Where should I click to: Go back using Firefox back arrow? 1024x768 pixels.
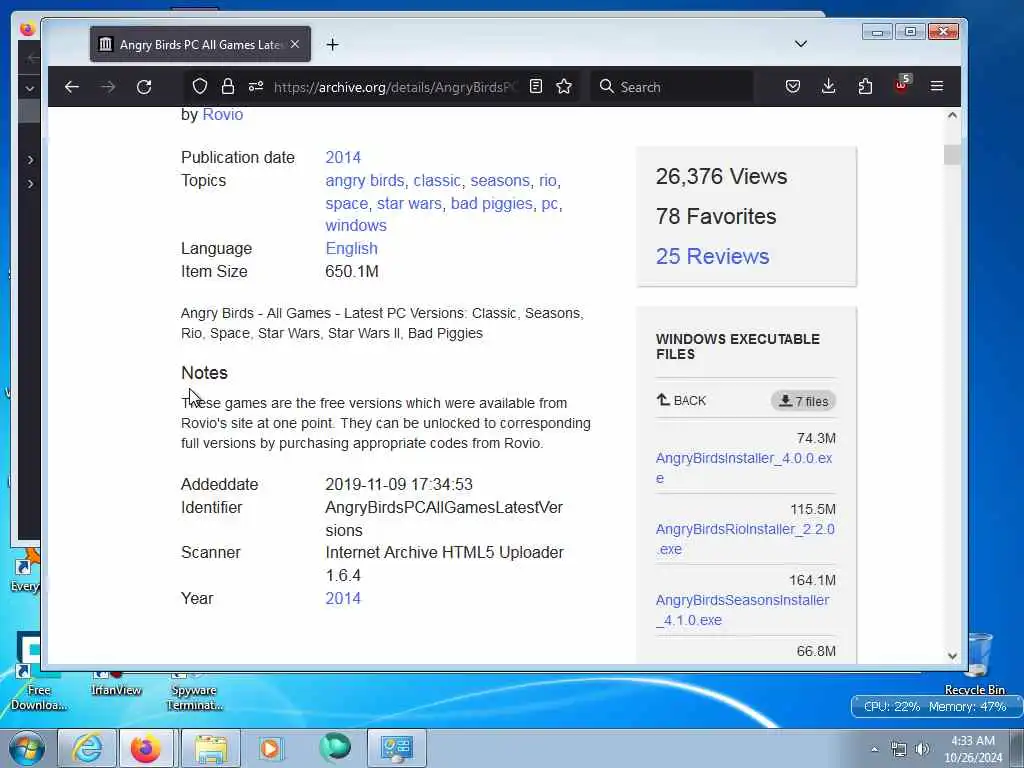(x=72, y=87)
